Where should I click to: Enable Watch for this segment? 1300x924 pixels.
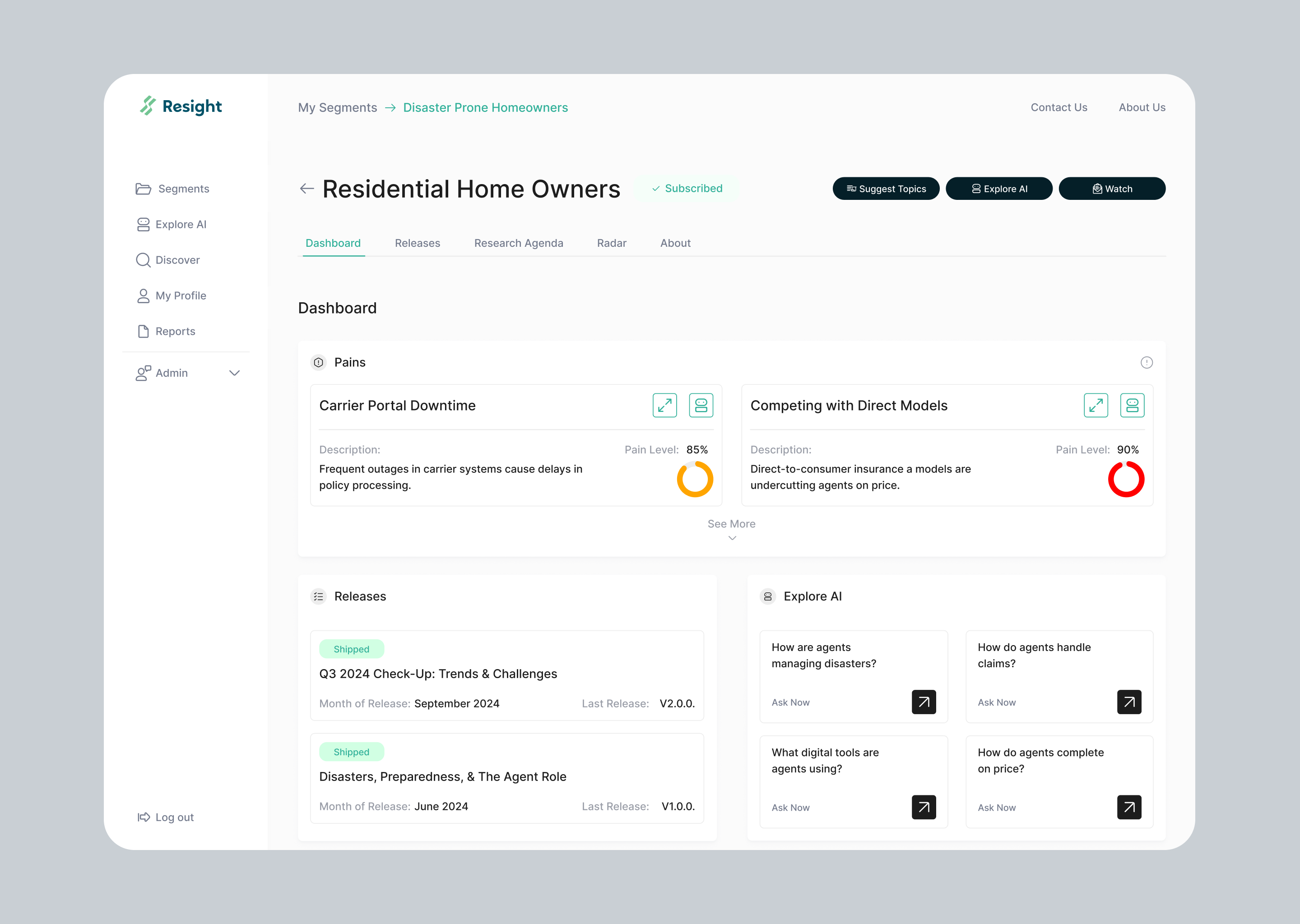tap(1112, 188)
